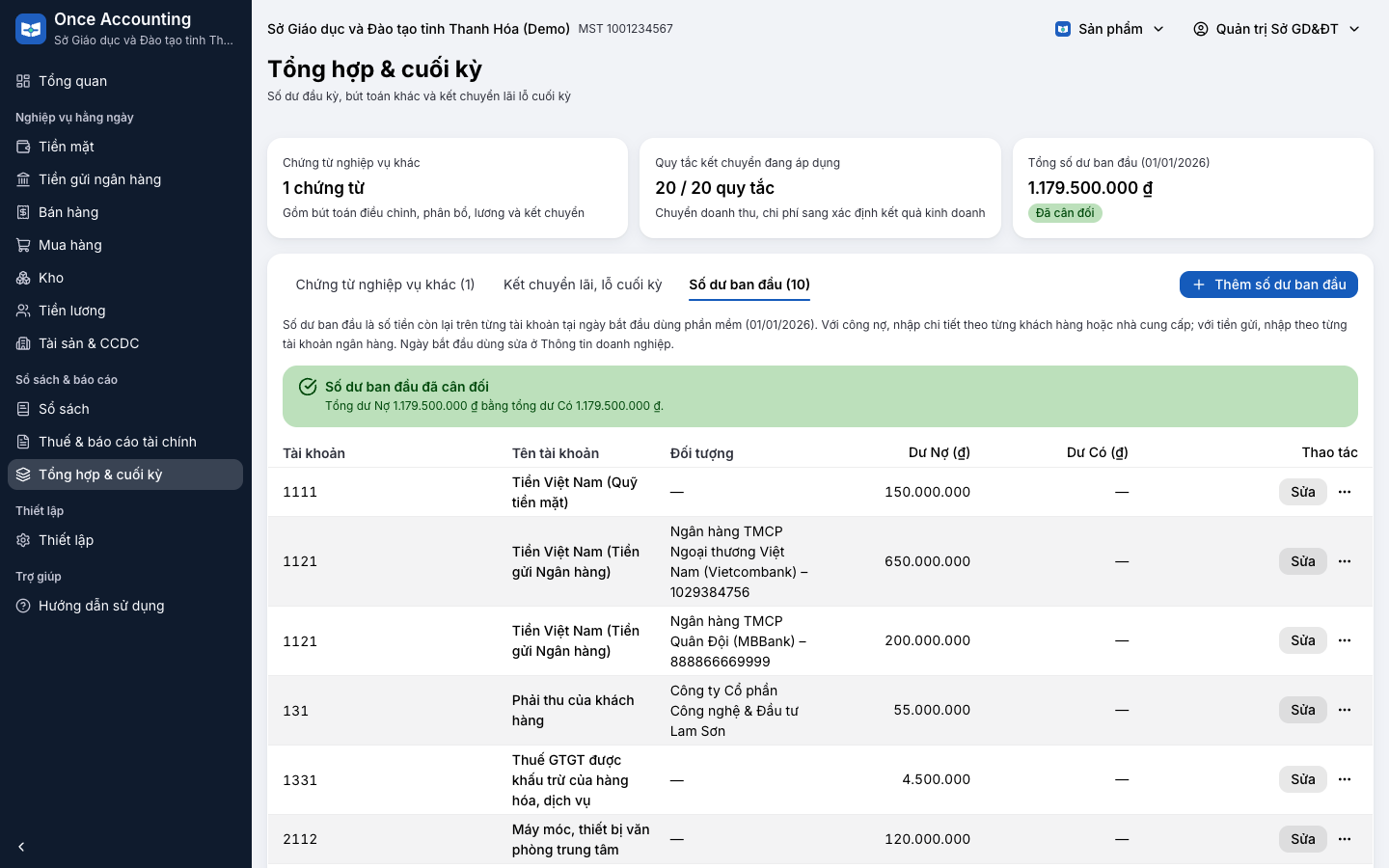Go to Kho inventory icon
Viewport: 1389px width, 868px height.
coord(23,278)
